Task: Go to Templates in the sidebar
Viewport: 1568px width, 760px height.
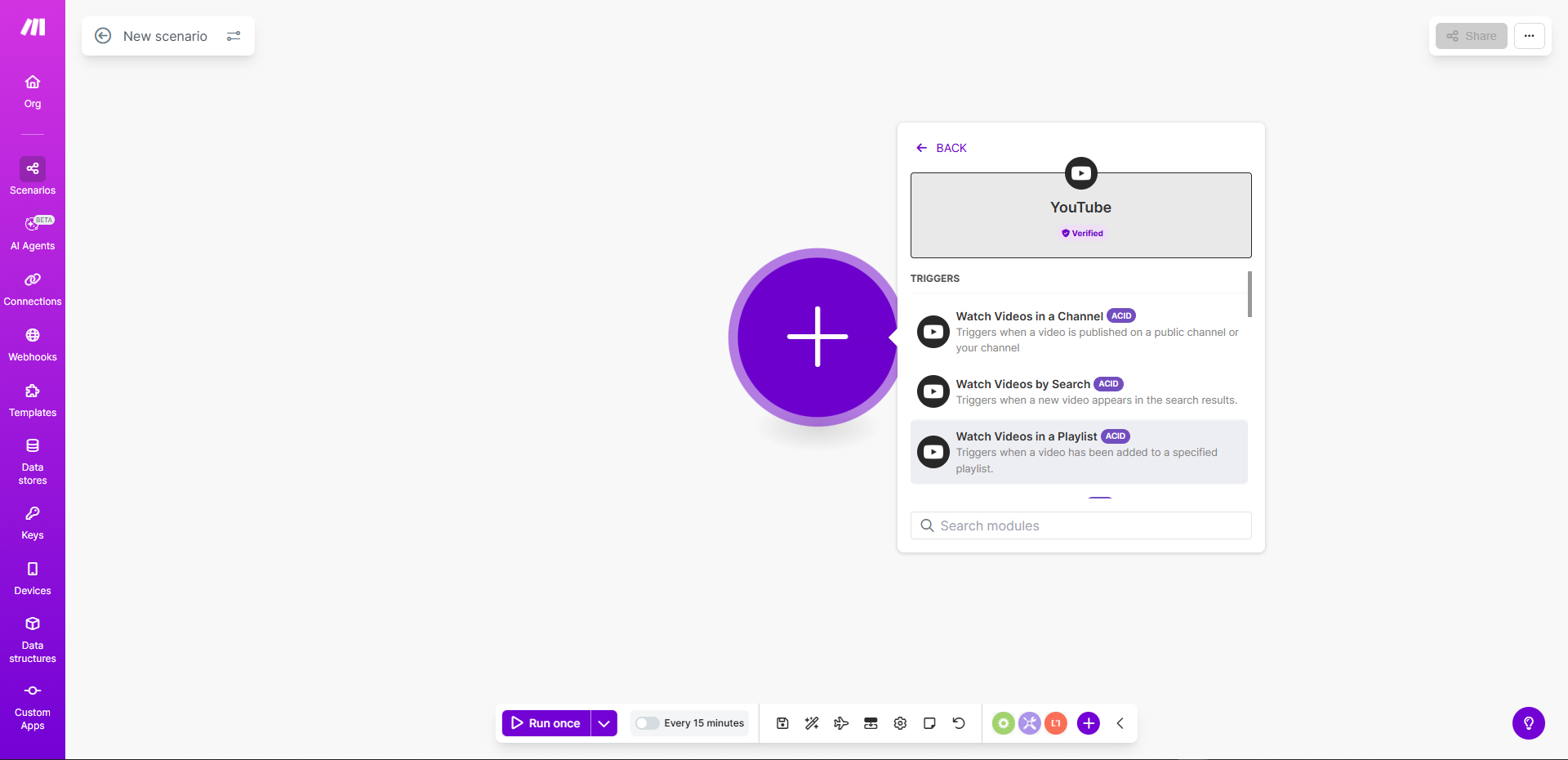Action: click(33, 400)
